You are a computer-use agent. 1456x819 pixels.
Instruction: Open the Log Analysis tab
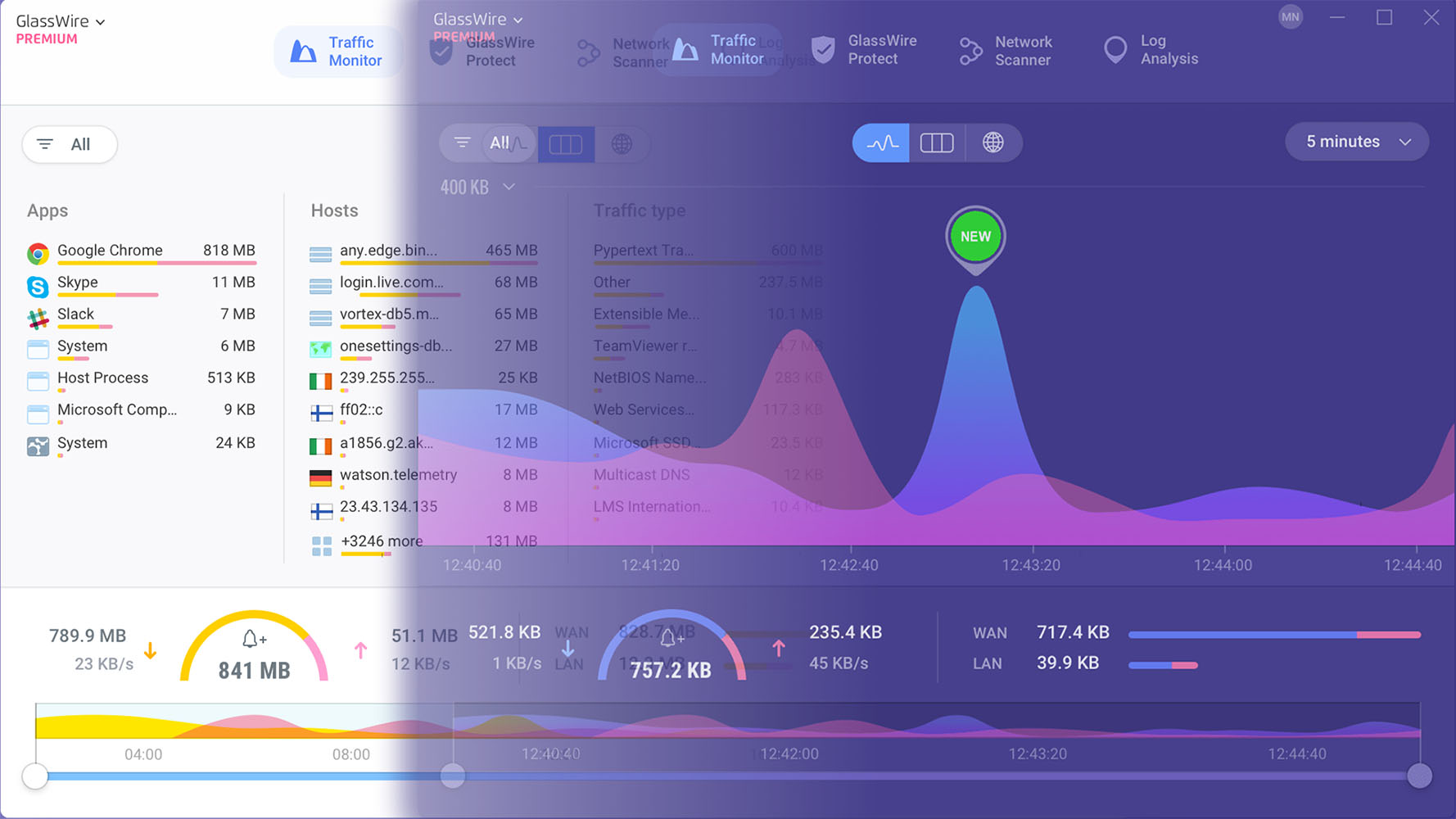pos(1151,50)
